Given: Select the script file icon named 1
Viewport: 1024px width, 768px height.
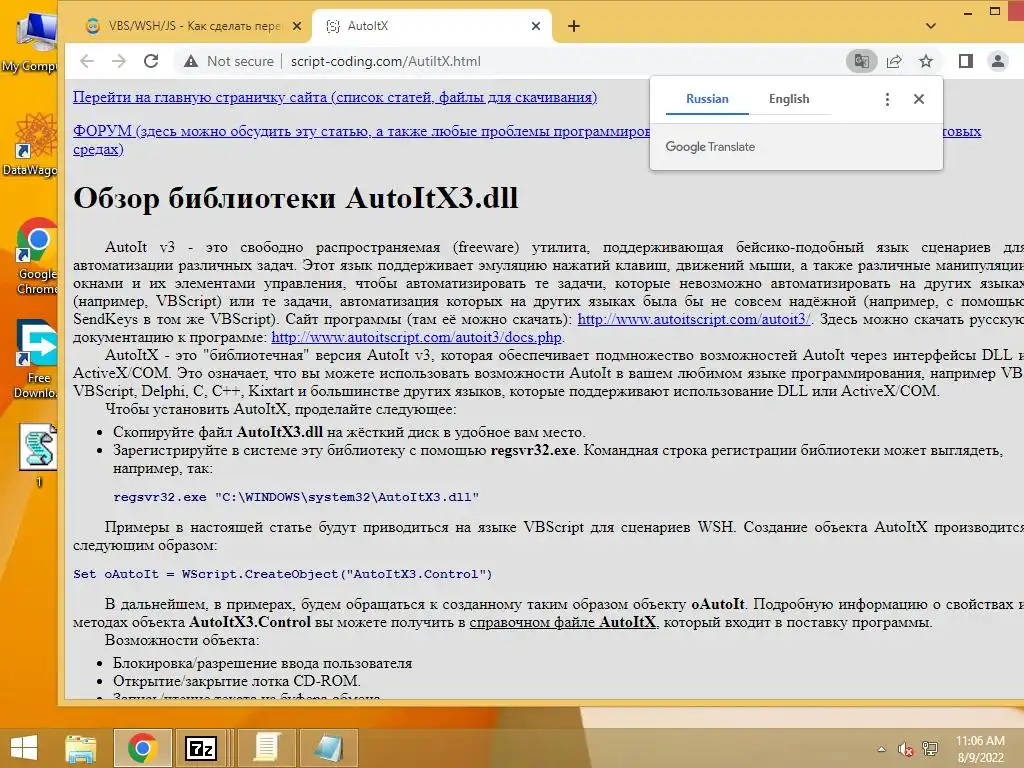Looking at the screenshot, I should [x=39, y=455].
